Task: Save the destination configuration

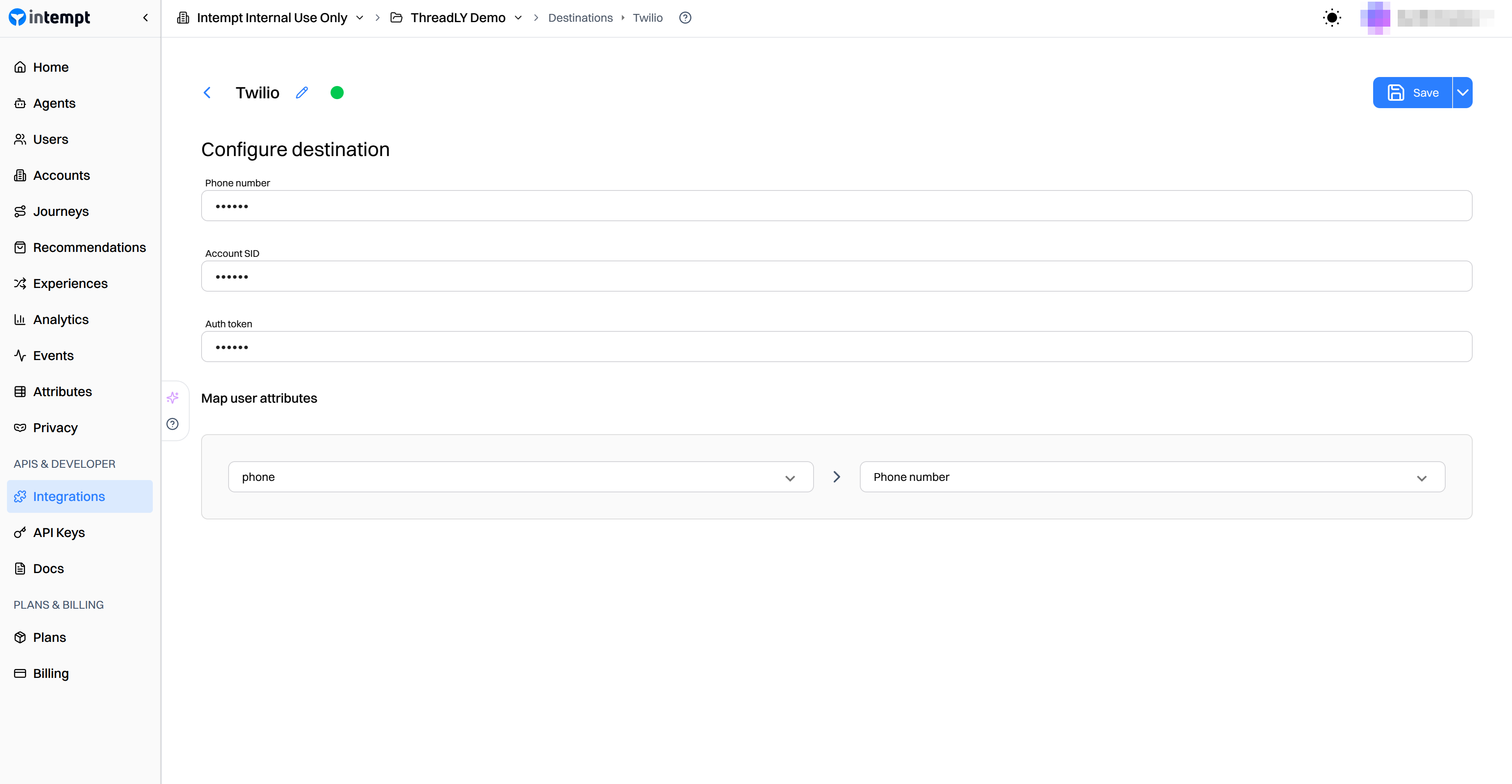Action: tap(1412, 93)
